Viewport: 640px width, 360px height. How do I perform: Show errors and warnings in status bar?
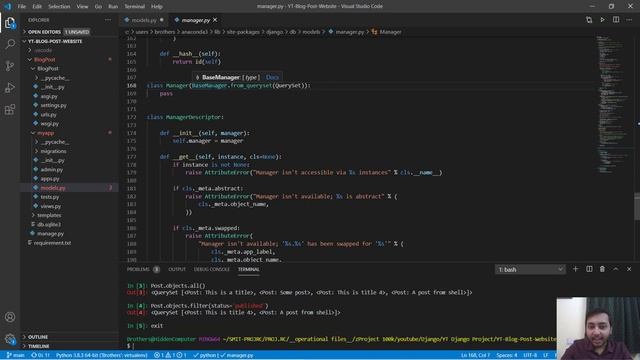[170, 355]
